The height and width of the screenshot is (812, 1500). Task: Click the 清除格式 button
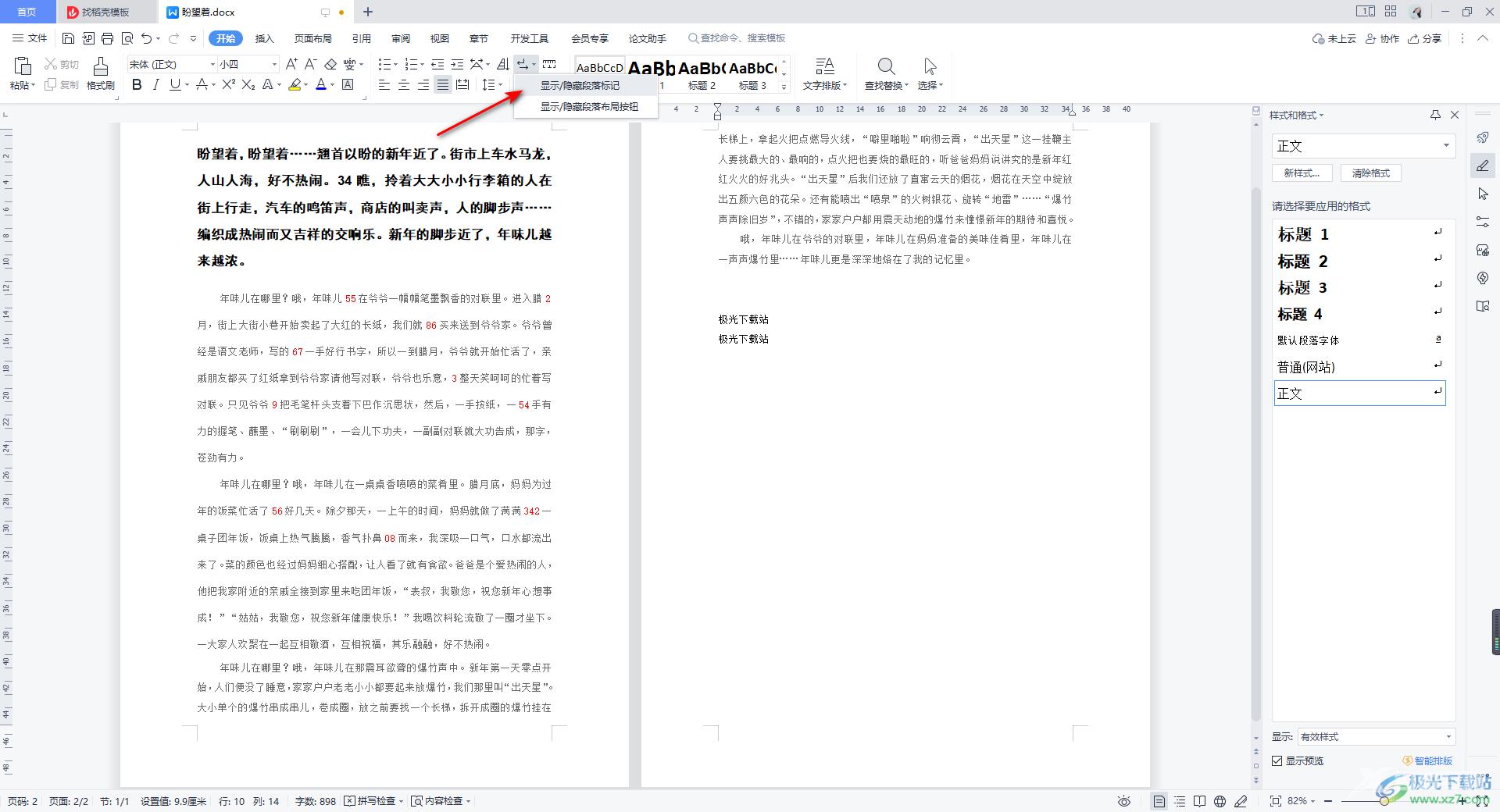1371,173
